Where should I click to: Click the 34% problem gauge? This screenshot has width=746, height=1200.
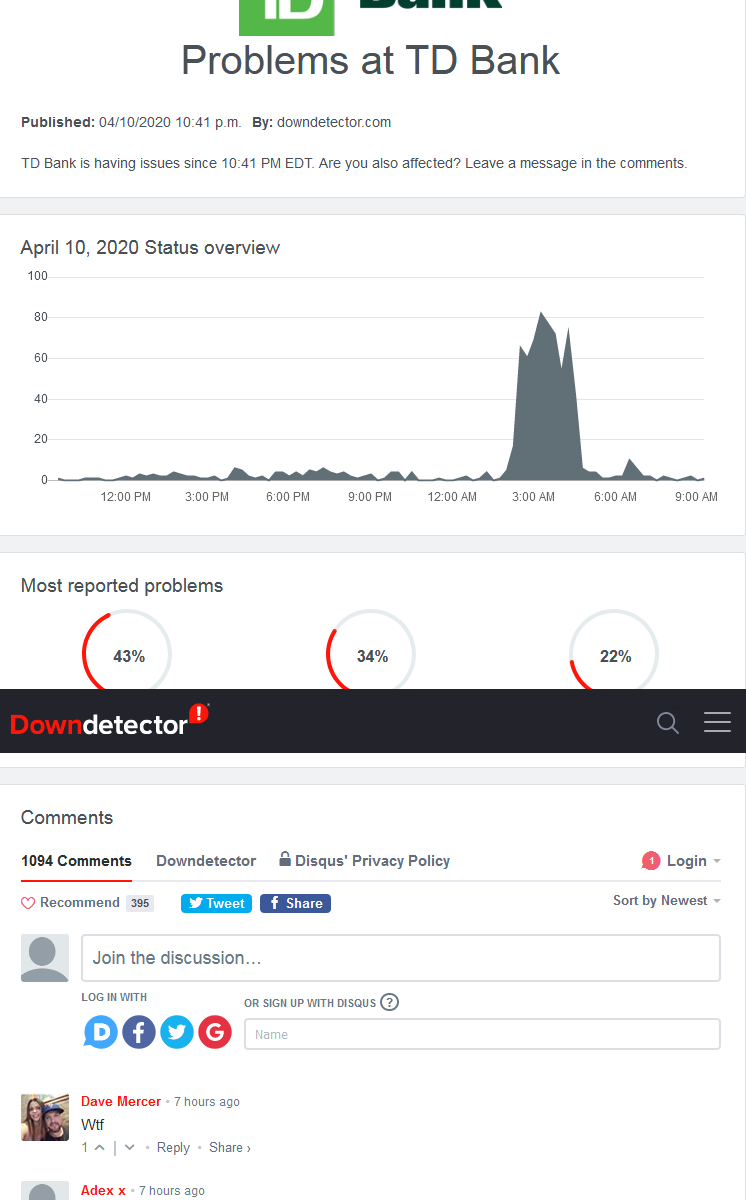coord(371,652)
